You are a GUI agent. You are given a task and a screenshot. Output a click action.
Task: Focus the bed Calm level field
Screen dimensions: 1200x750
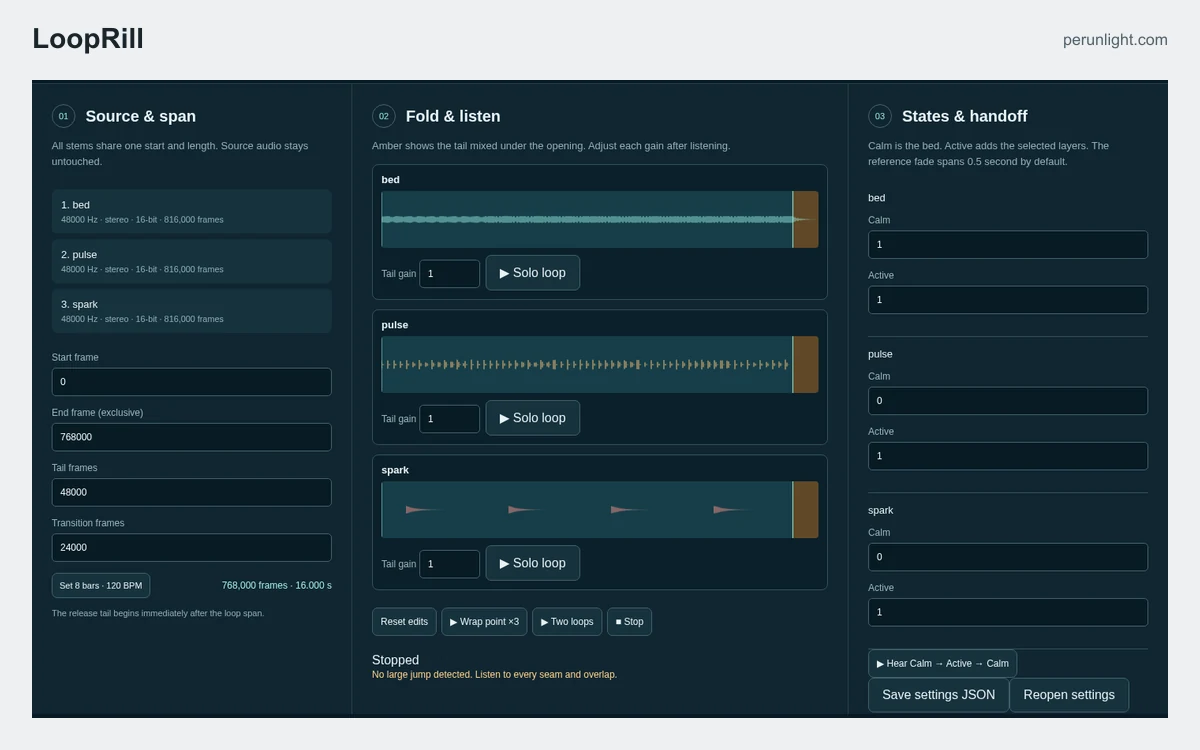point(1008,245)
